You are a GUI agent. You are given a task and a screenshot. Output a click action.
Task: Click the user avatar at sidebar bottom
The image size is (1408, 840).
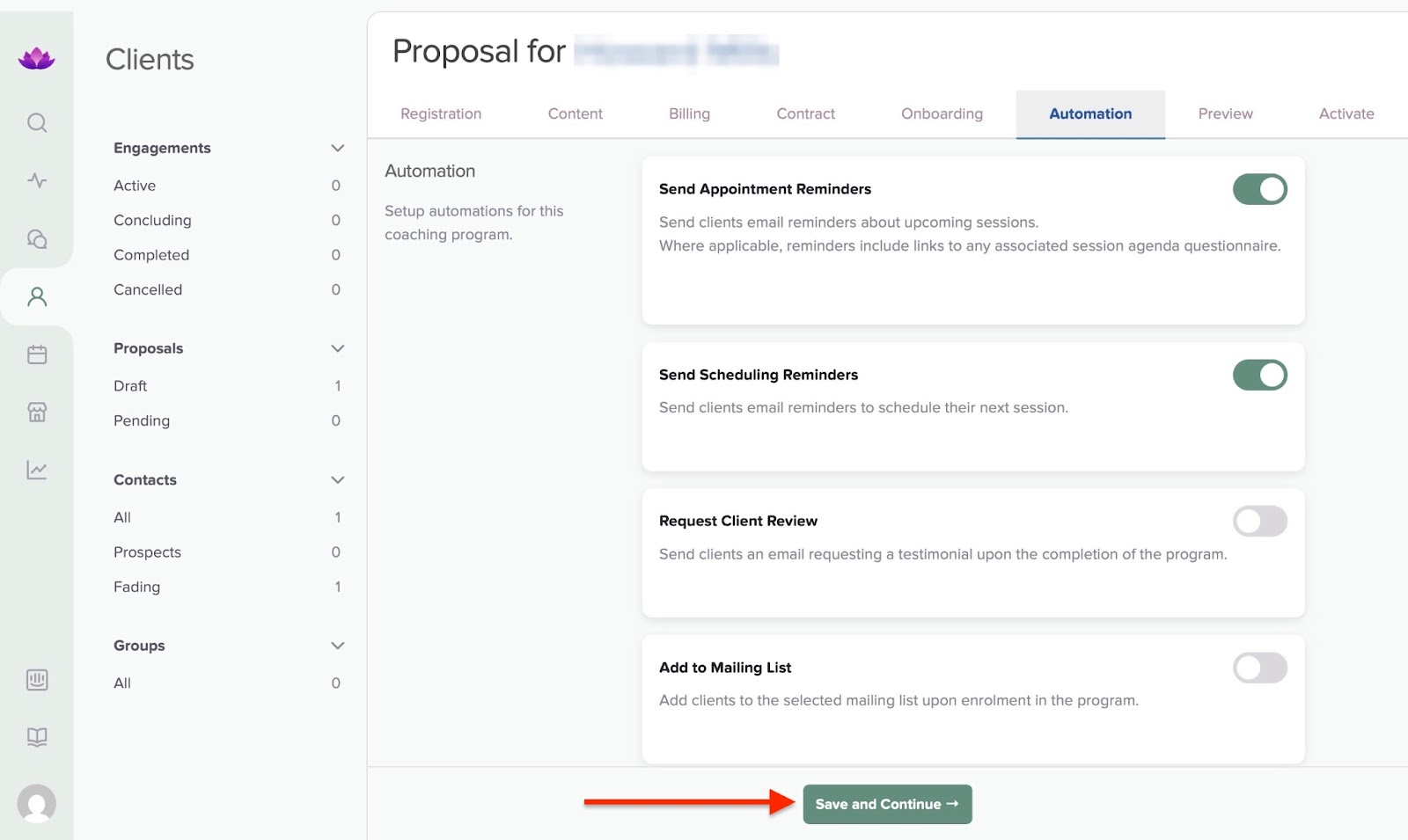tap(37, 803)
